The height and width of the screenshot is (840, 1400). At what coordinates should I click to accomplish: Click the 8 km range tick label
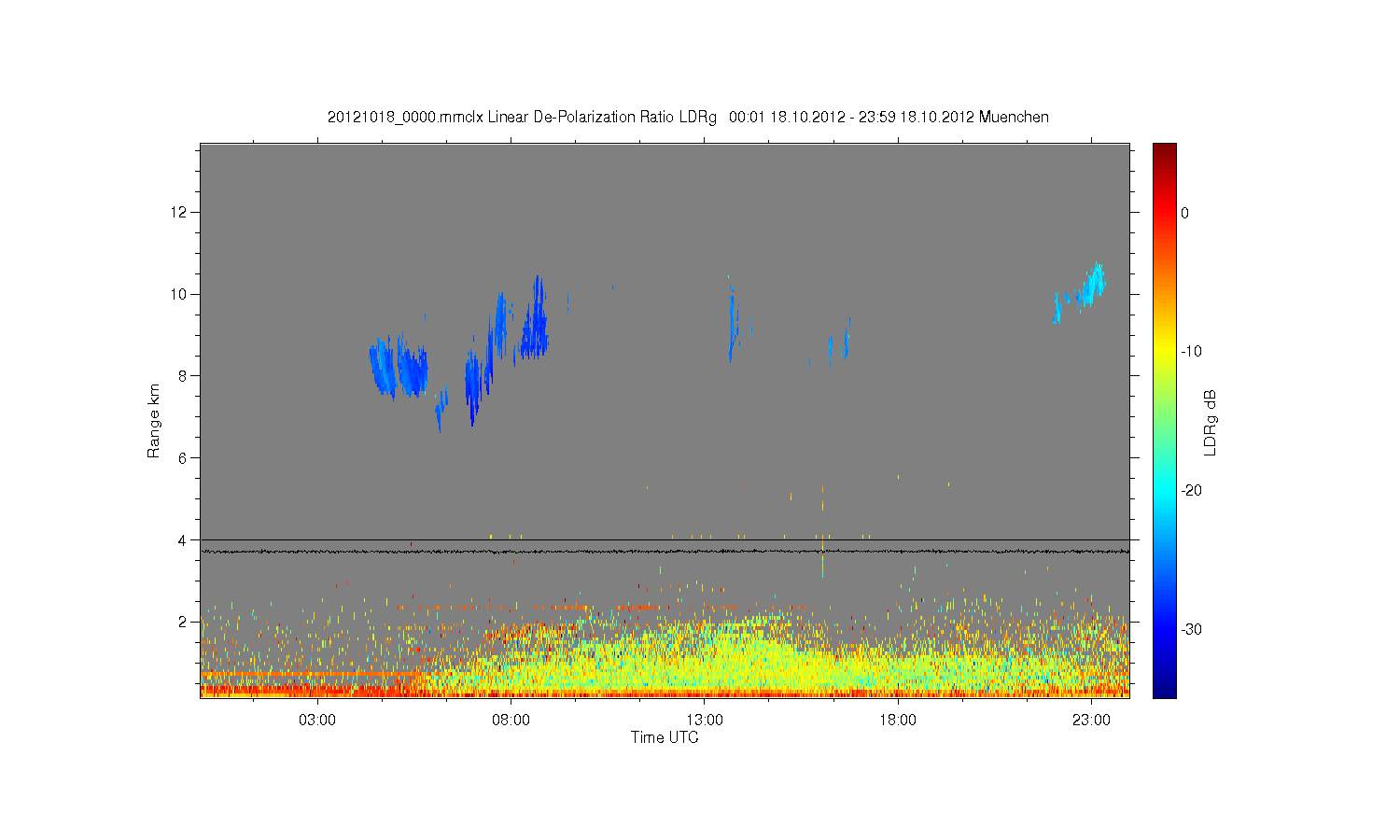184,376
